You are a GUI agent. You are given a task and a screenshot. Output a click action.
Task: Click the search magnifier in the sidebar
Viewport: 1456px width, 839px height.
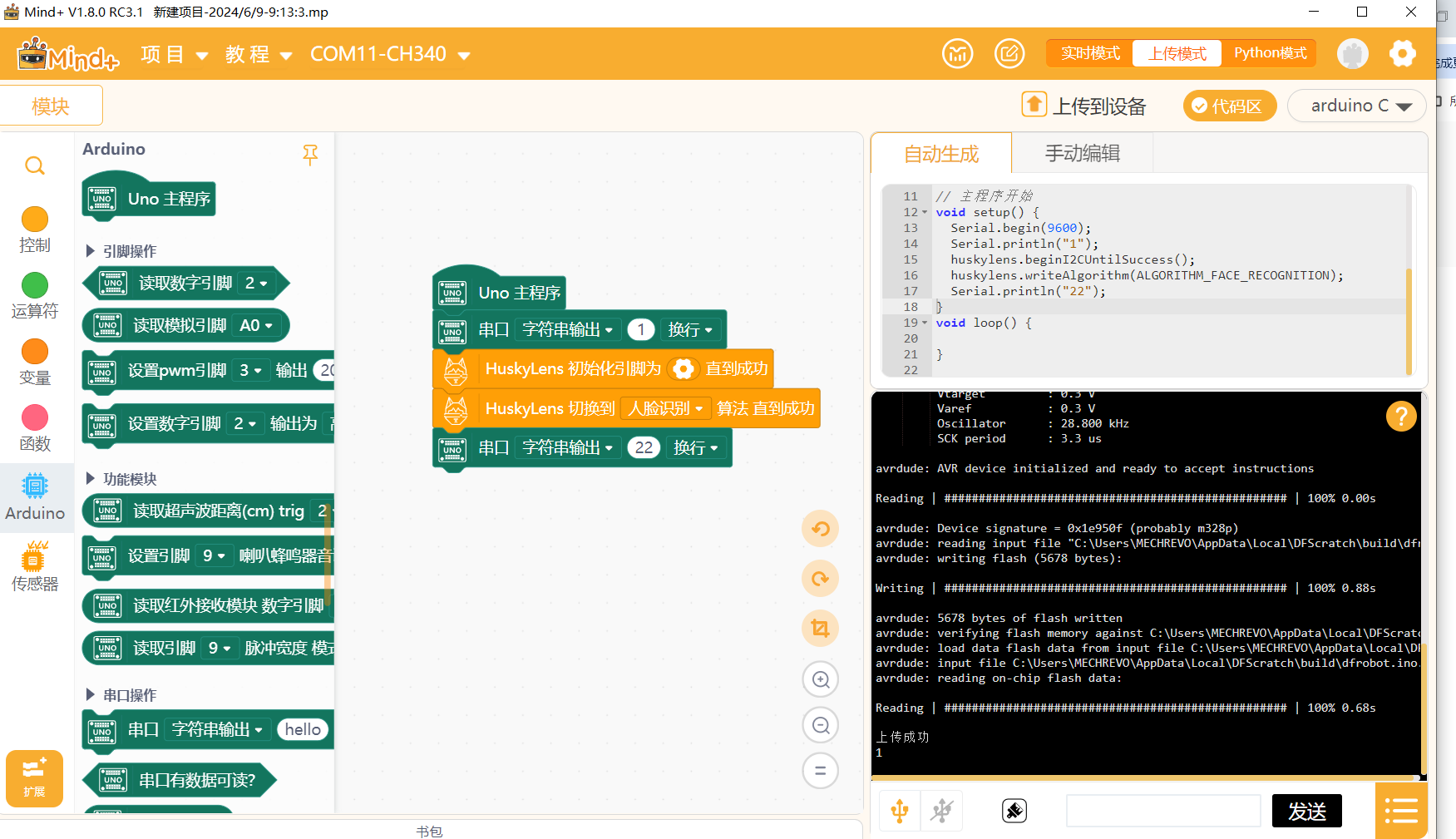click(34, 166)
